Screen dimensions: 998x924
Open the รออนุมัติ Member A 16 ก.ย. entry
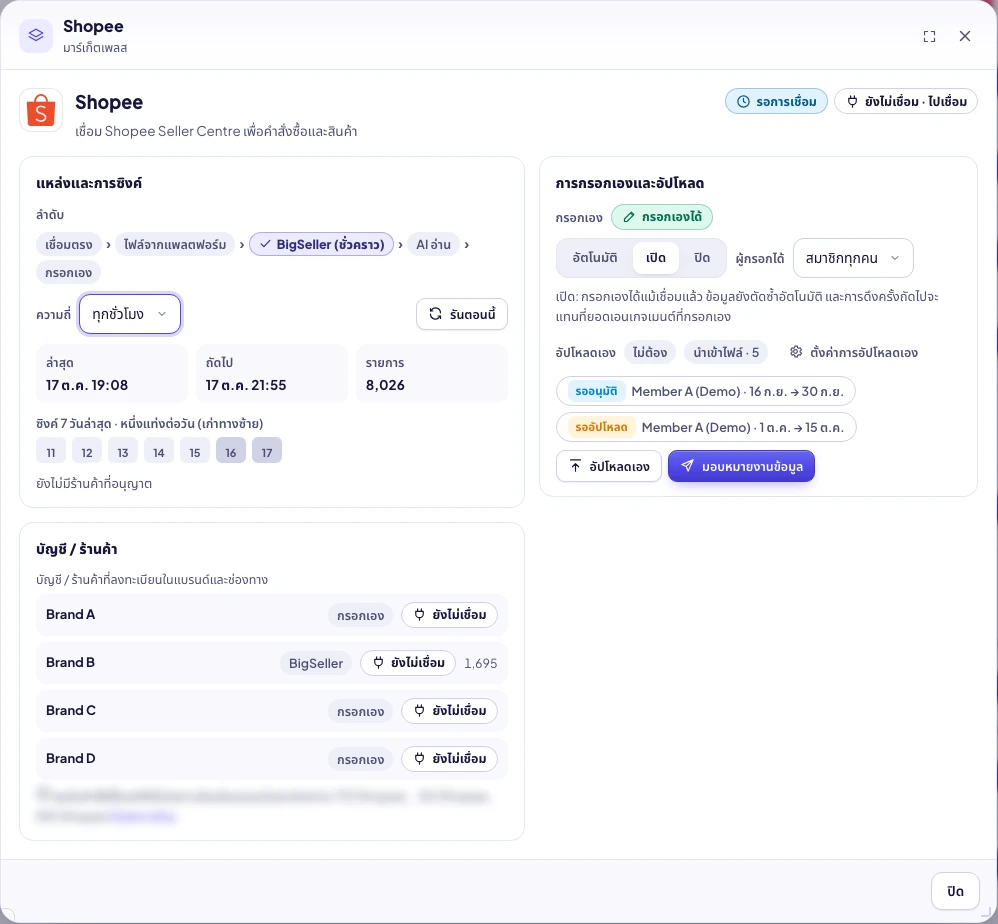[706, 391]
